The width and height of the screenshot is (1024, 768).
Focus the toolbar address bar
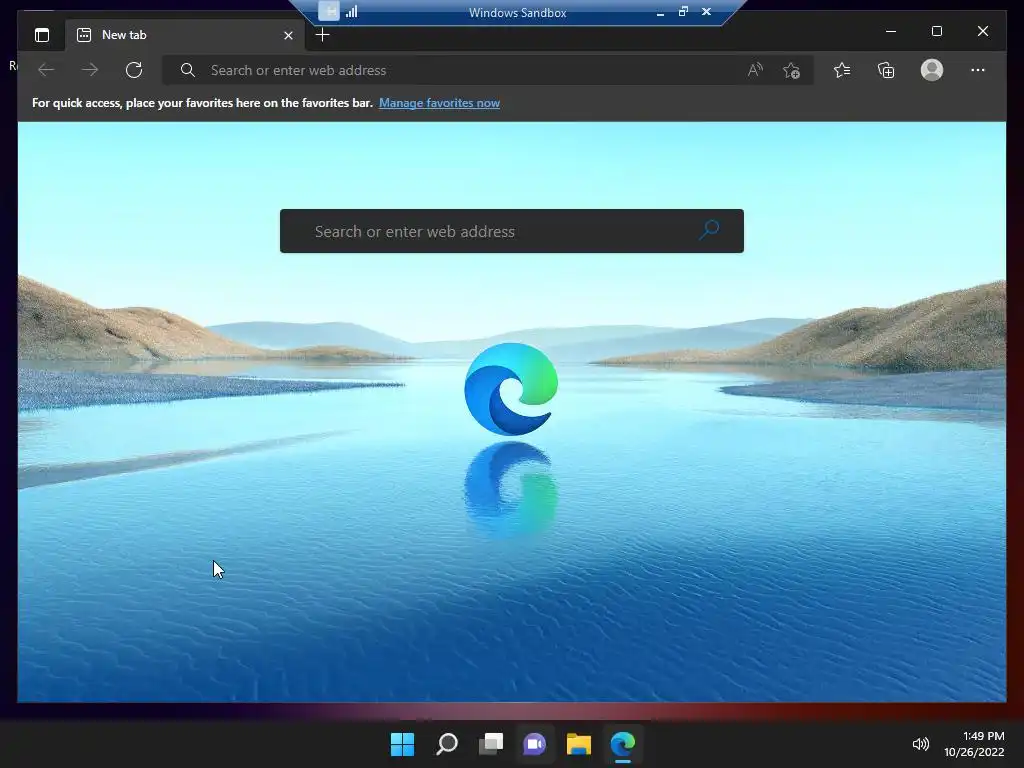(x=487, y=70)
